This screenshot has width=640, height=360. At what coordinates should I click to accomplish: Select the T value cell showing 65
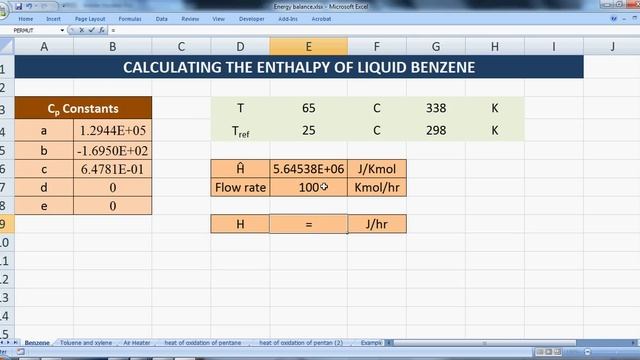pyautogui.click(x=309, y=108)
